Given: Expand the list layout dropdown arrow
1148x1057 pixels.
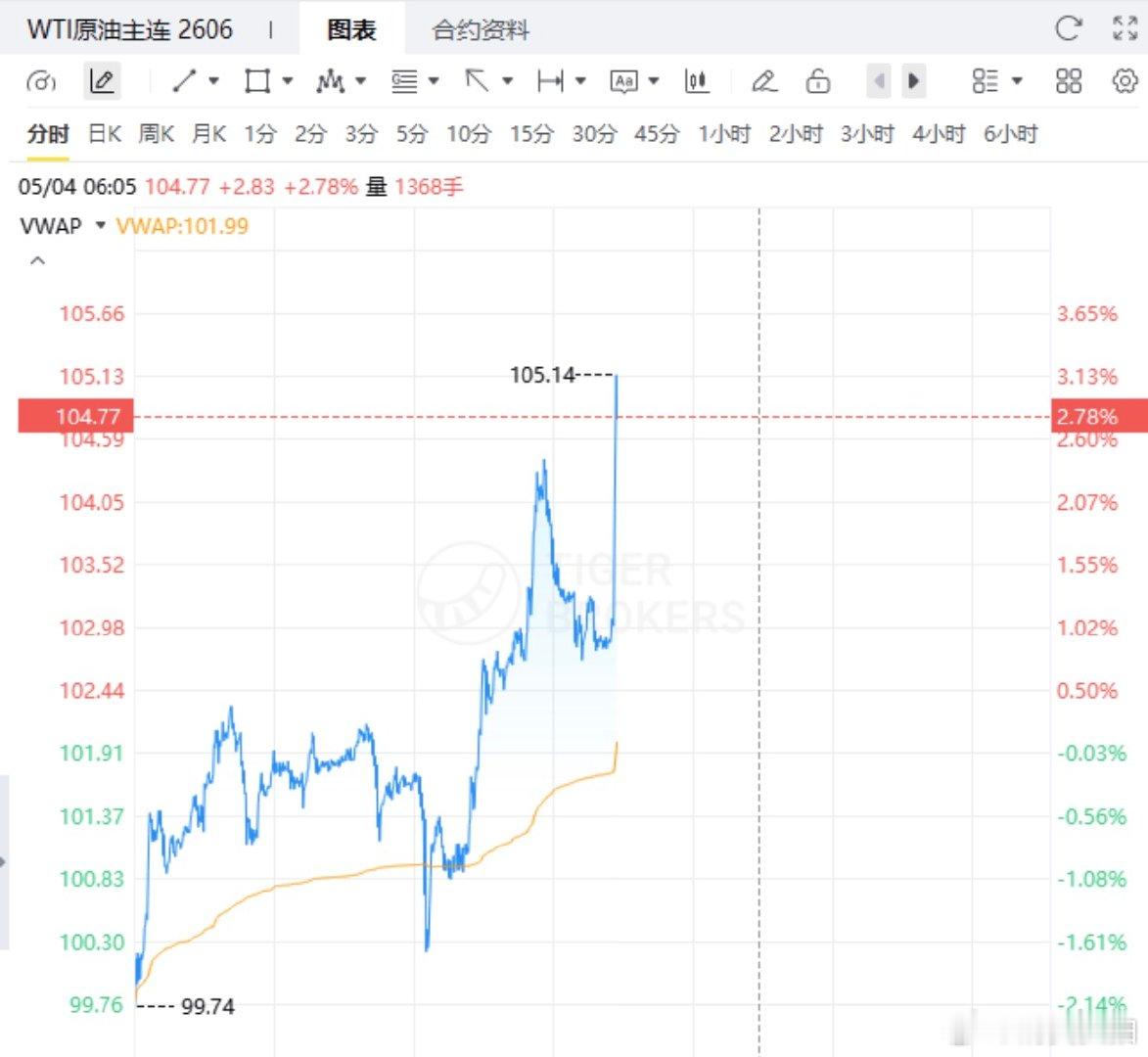Looking at the screenshot, I should [1017, 80].
